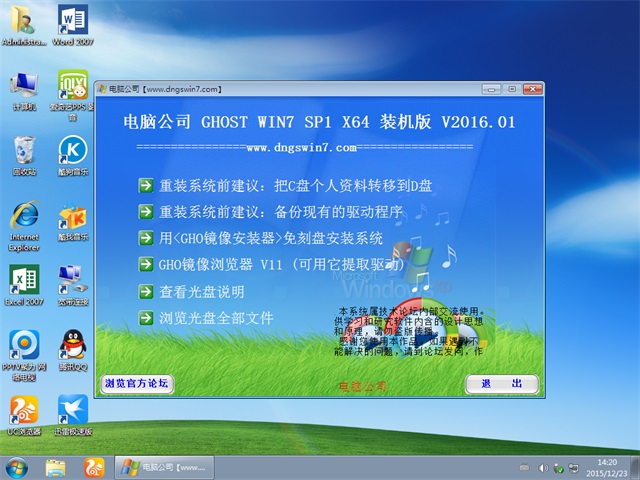Launch 迅雷极速版 desktop shortcut

pos(73,416)
